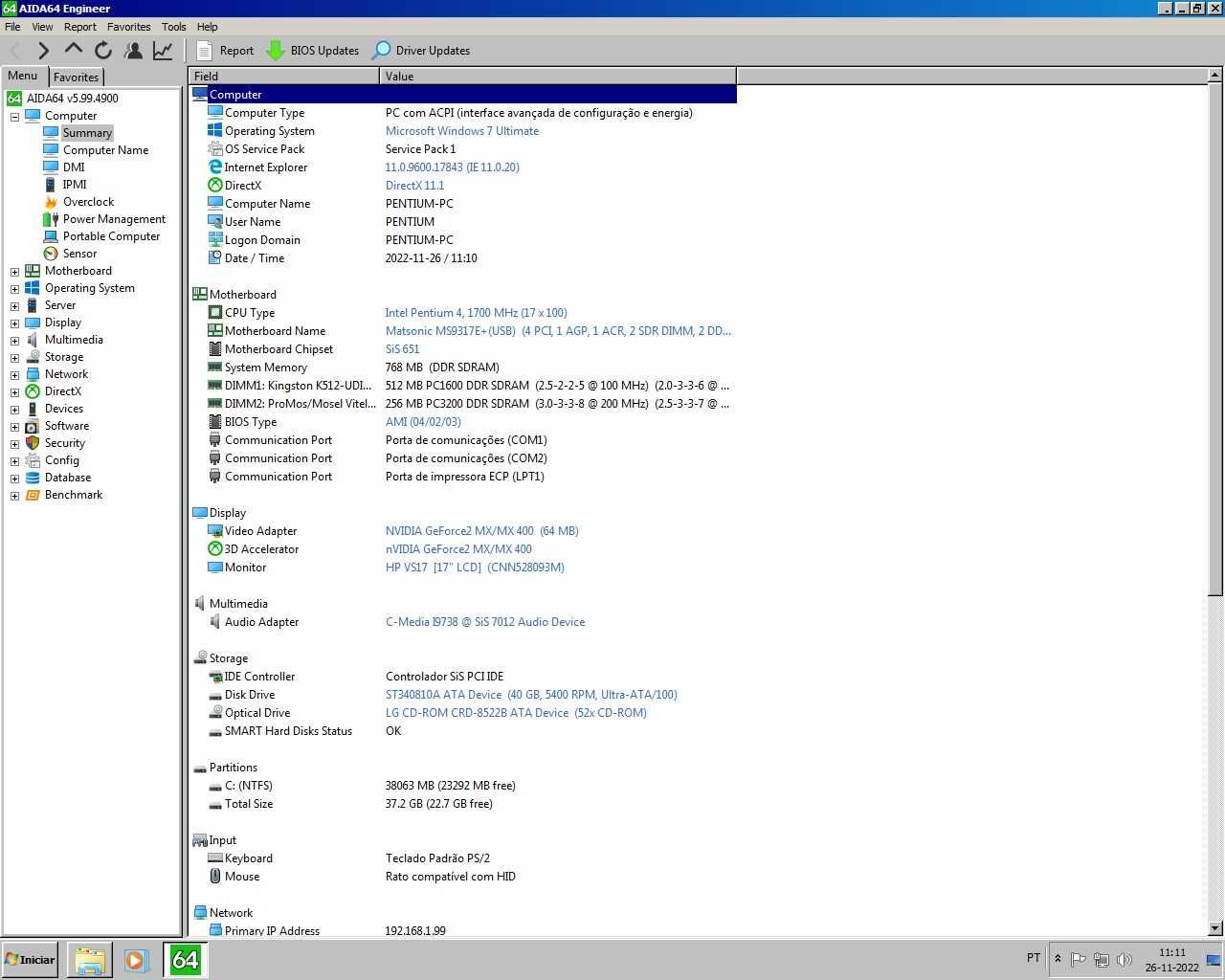
Task: Open the SiS 651 chipset link
Action: pyautogui.click(x=402, y=349)
